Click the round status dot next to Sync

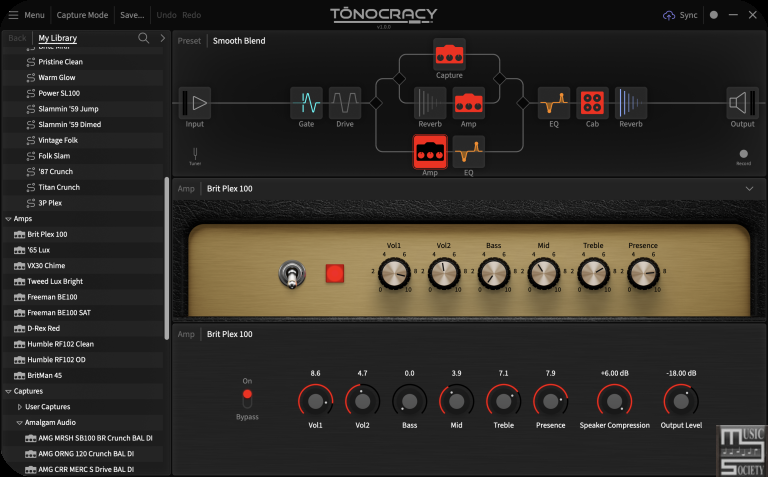(x=714, y=15)
